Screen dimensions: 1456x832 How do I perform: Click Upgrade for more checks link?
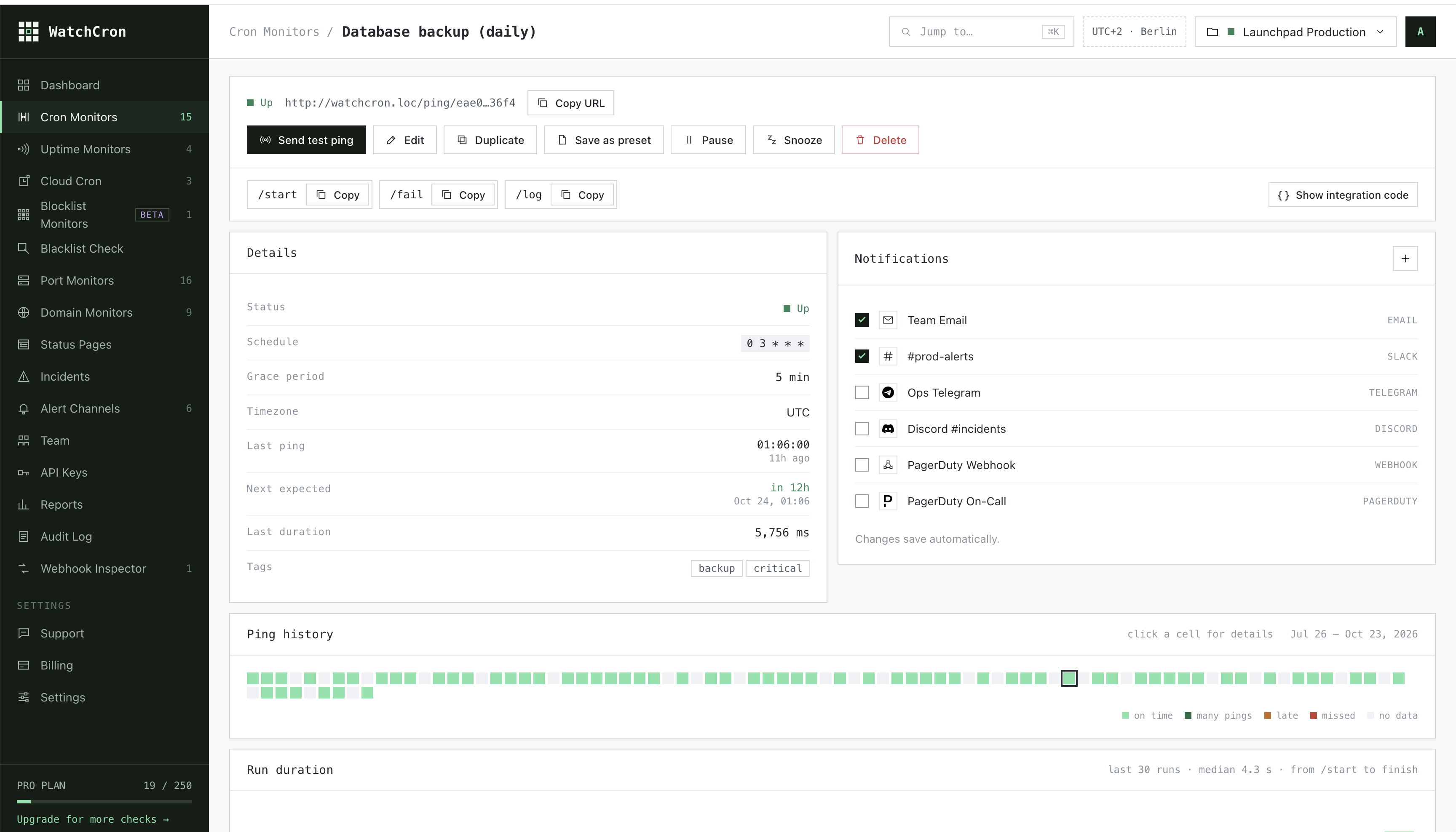(93, 819)
